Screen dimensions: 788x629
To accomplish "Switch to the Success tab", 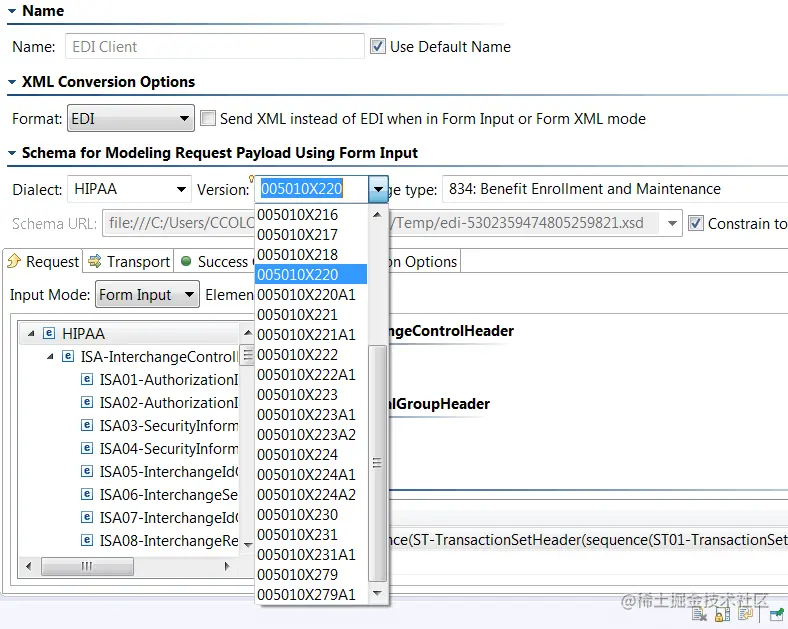I will (x=215, y=261).
